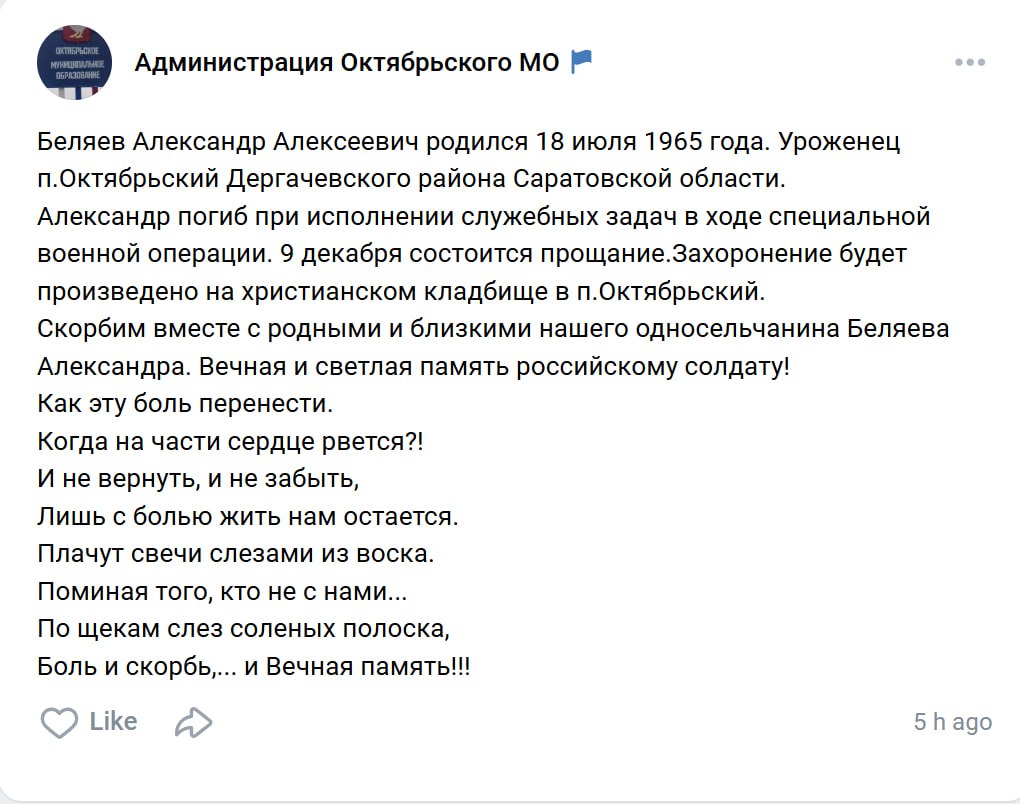Click the line "Поминая того, кто не с нами..."
1020x804 pixels.
pyautogui.click(x=222, y=591)
